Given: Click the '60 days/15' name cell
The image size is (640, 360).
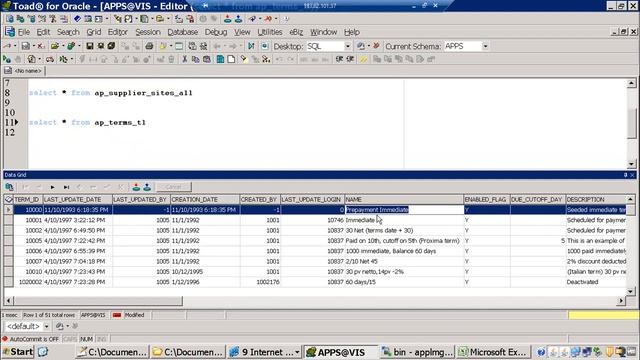Looking at the screenshot, I should pyautogui.click(x=404, y=282).
